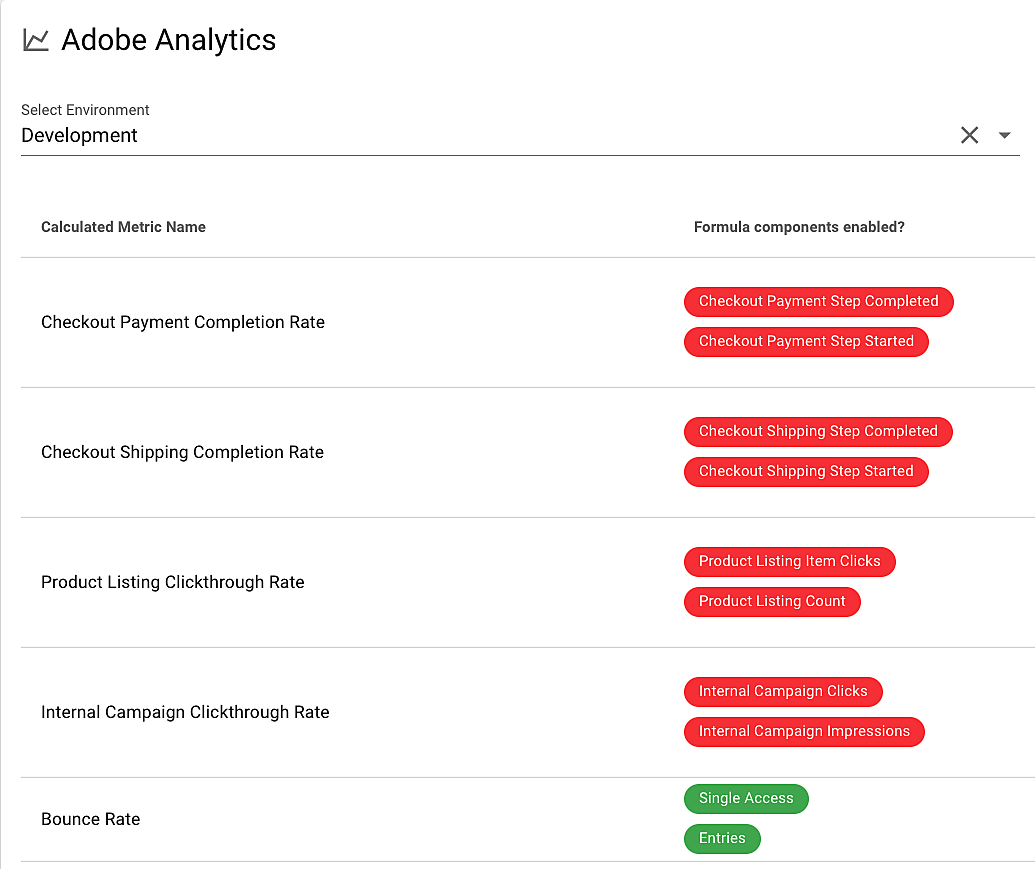
Task: Select the Product Listing Clickthrough Rate row
Action: pos(528,582)
